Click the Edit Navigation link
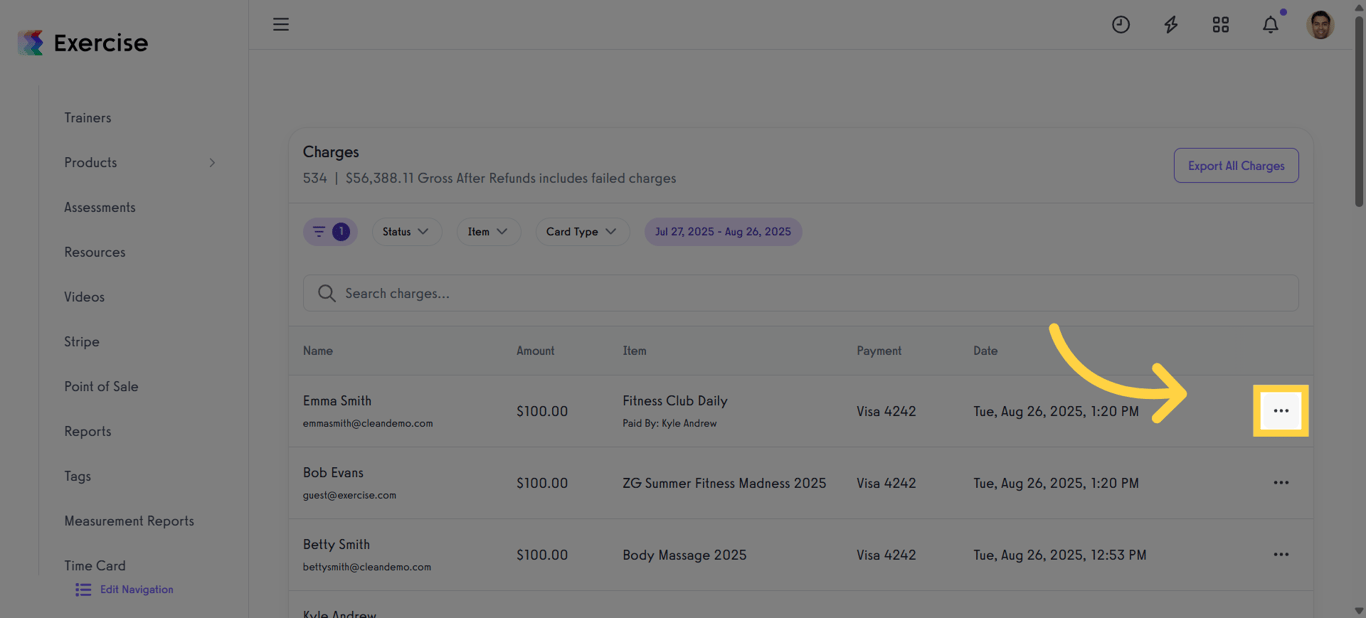Screen dimensions: 1366x618 pyautogui.click(x=136, y=590)
